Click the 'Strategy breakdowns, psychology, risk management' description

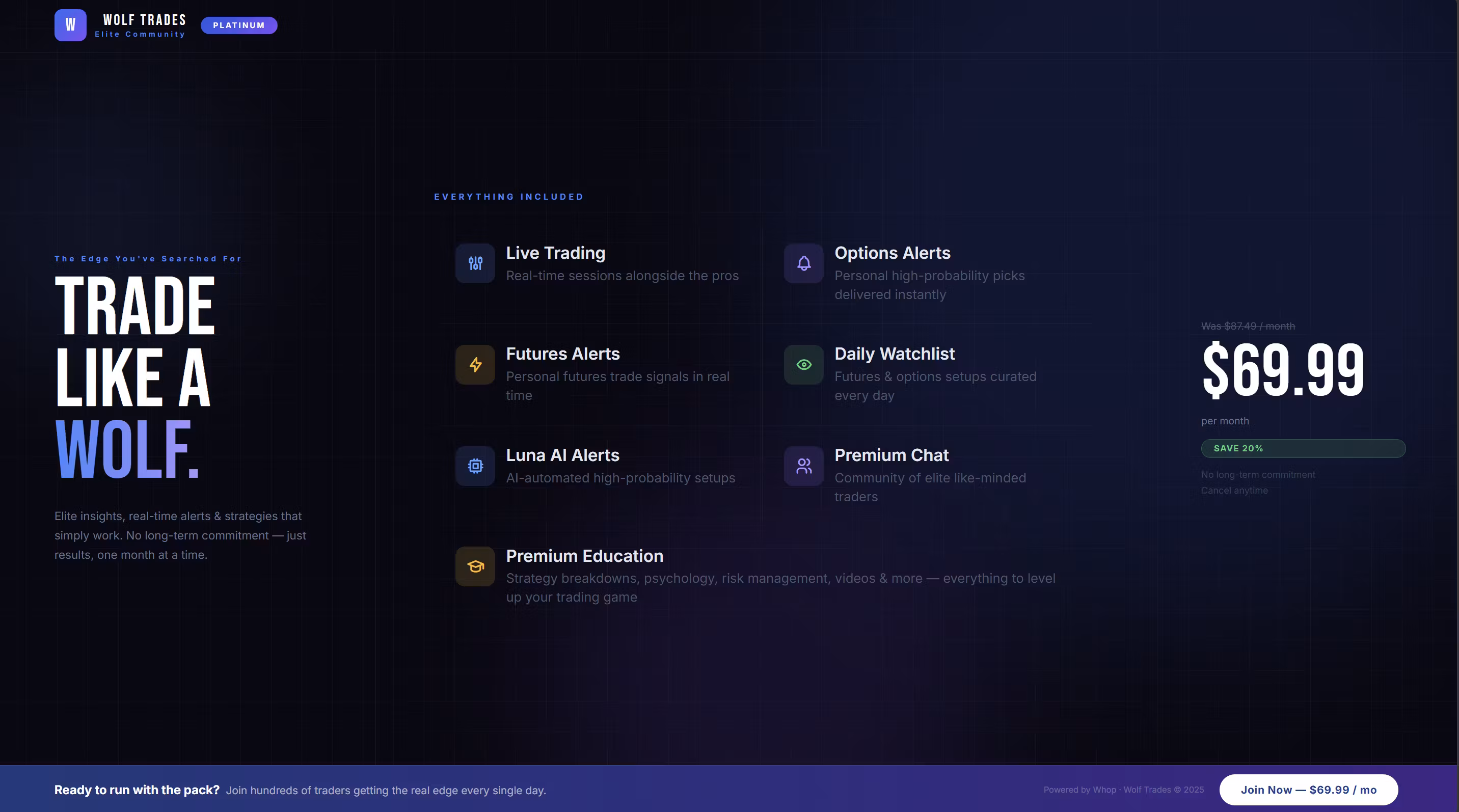(x=780, y=587)
